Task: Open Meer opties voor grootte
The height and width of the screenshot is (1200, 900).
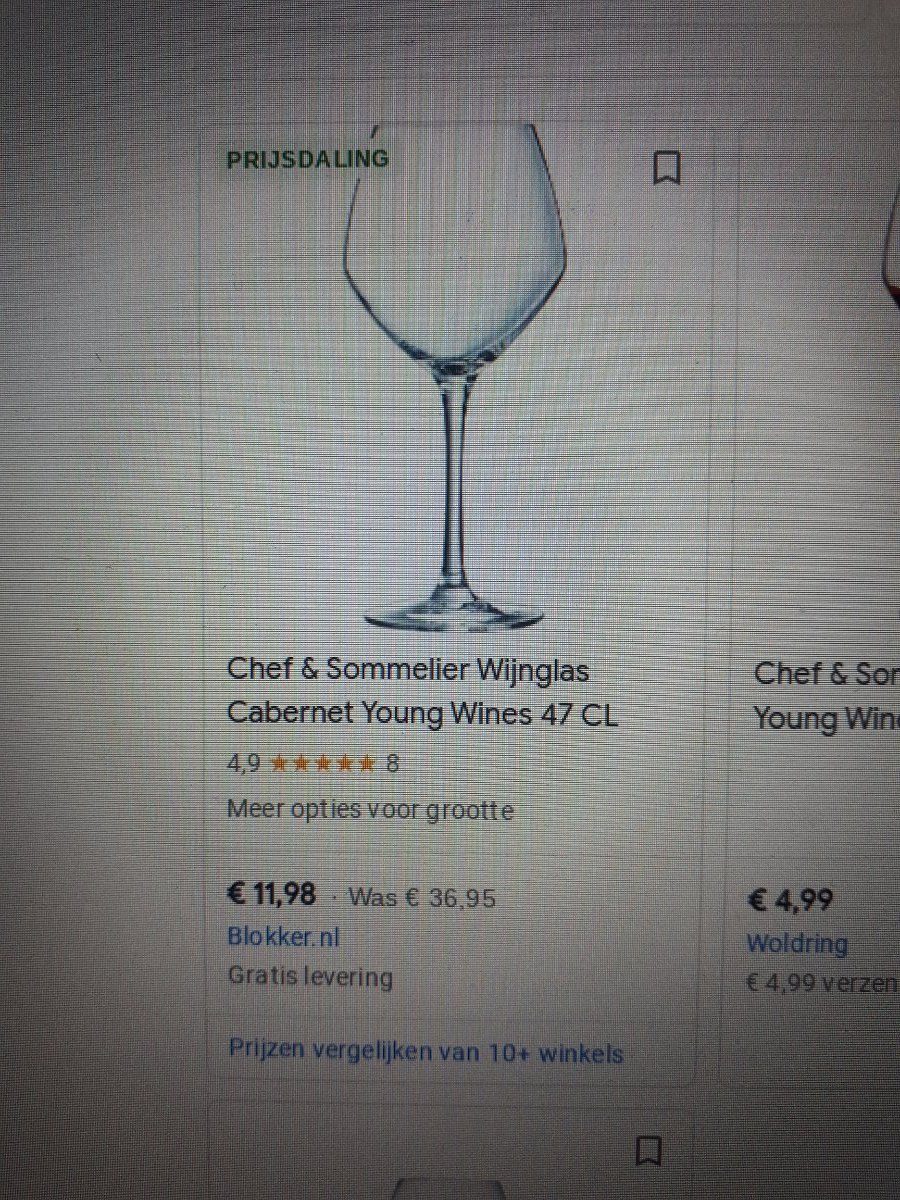Action: (x=370, y=809)
